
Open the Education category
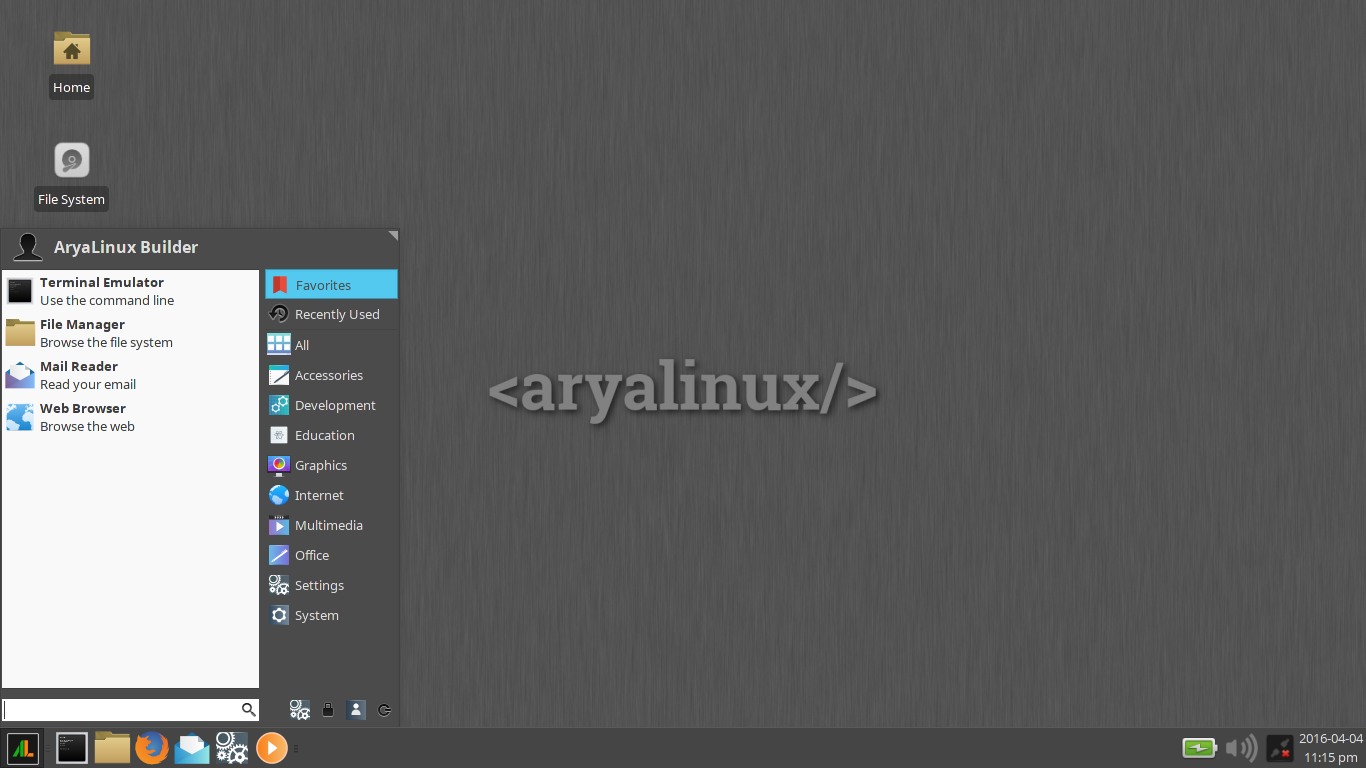pyautogui.click(x=331, y=435)
